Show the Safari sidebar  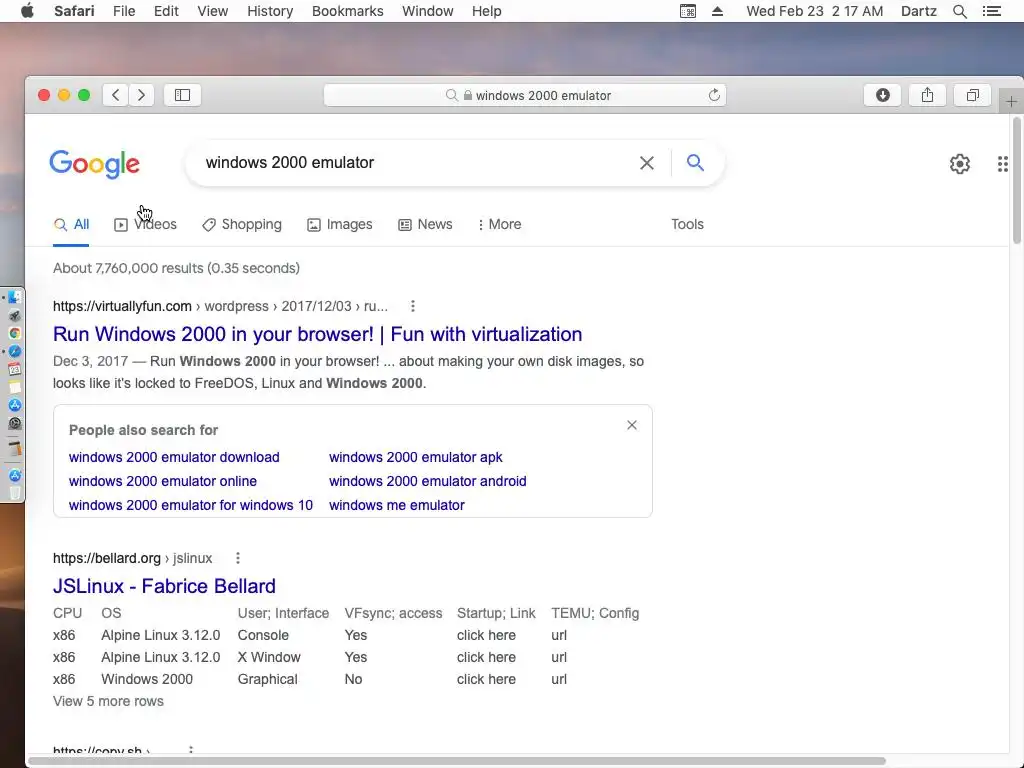182,95
